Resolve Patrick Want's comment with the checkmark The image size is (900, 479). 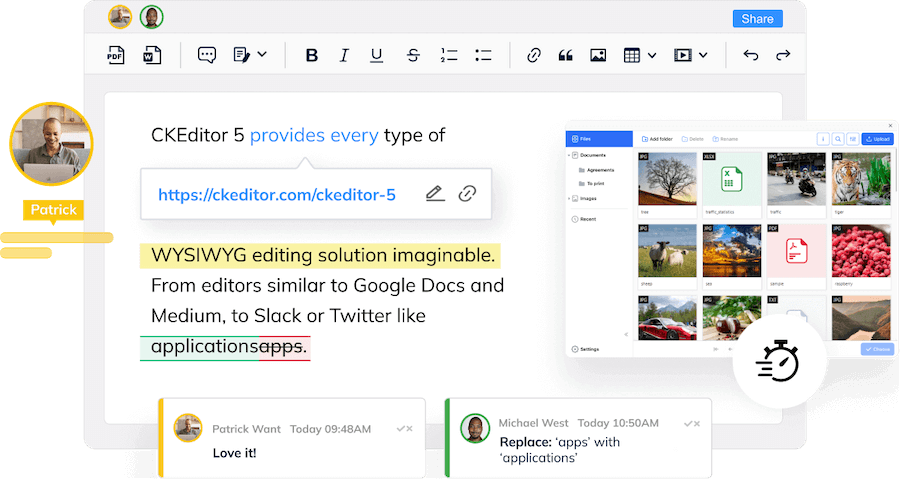401,429
